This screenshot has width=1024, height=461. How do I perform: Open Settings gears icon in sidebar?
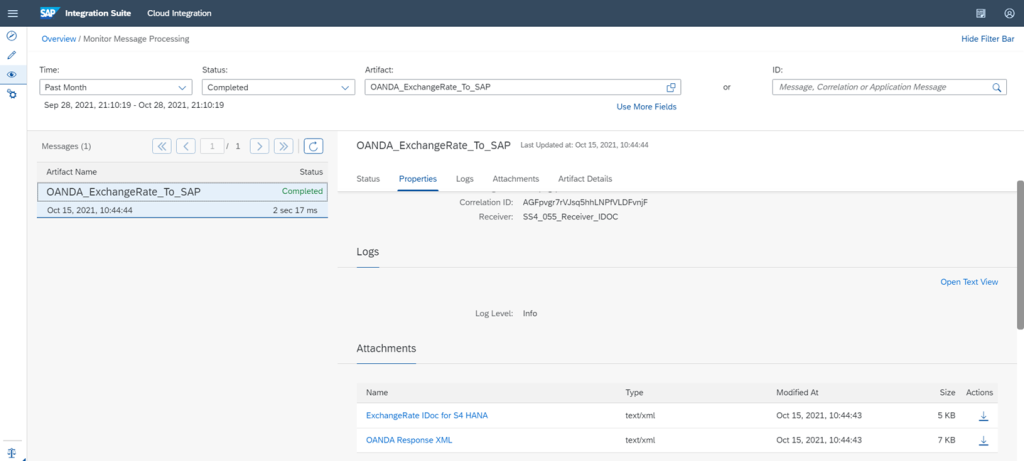(11, 94)
